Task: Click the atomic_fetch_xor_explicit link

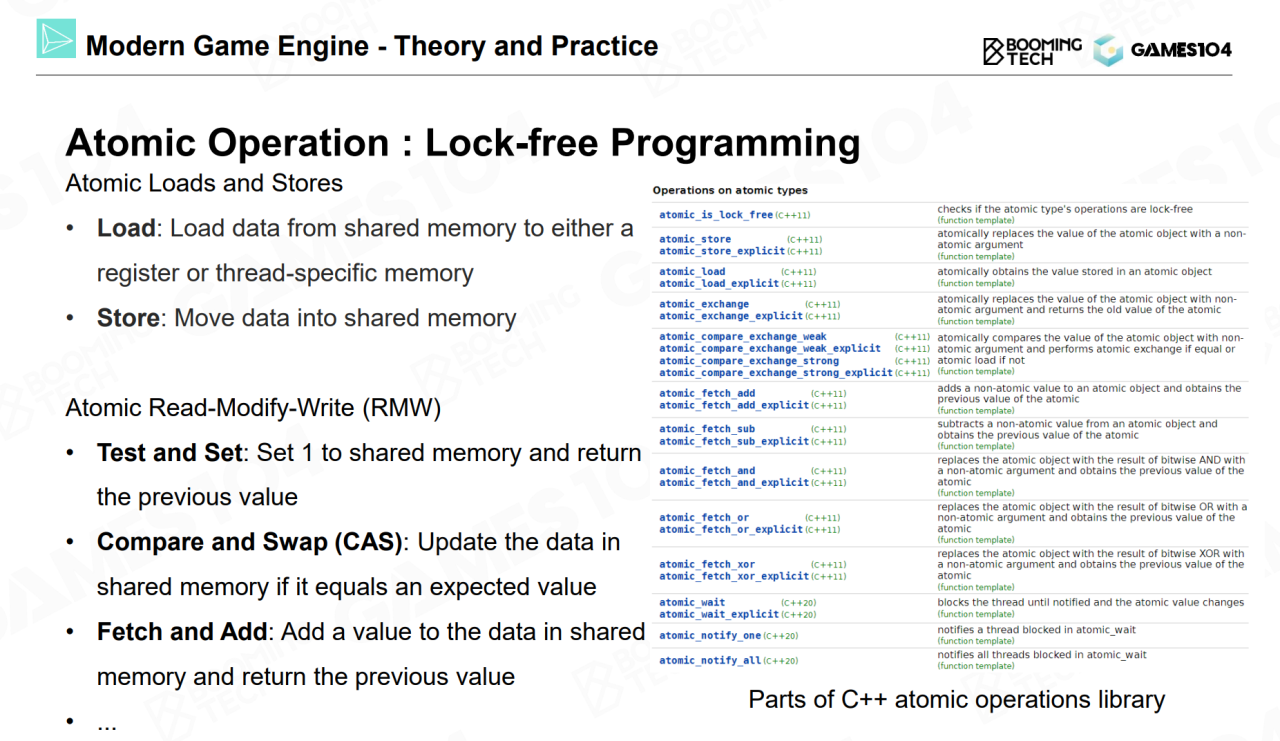Action: (x=733, y=577)
